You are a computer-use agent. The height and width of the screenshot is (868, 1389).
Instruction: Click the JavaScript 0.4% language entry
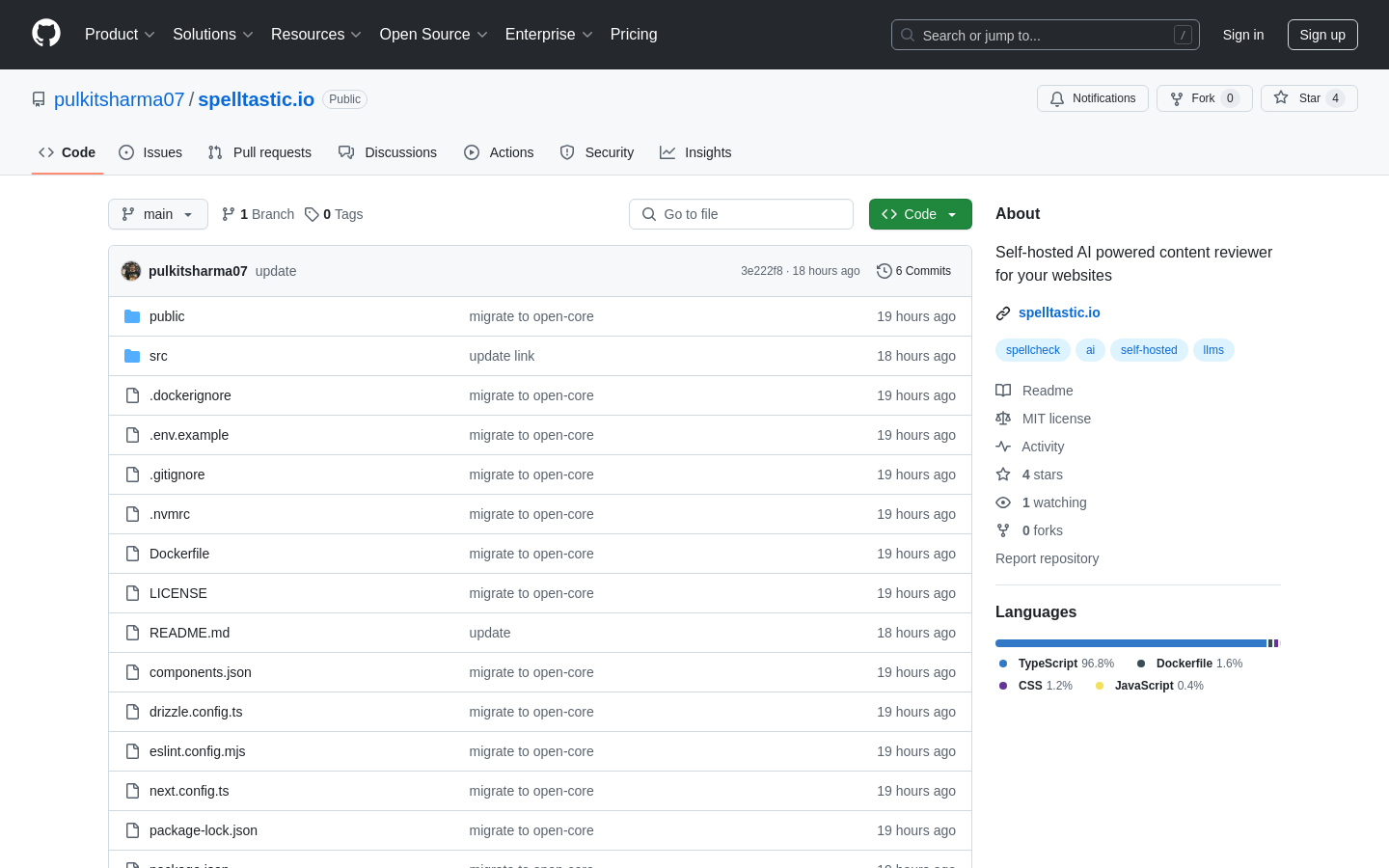1150,686
